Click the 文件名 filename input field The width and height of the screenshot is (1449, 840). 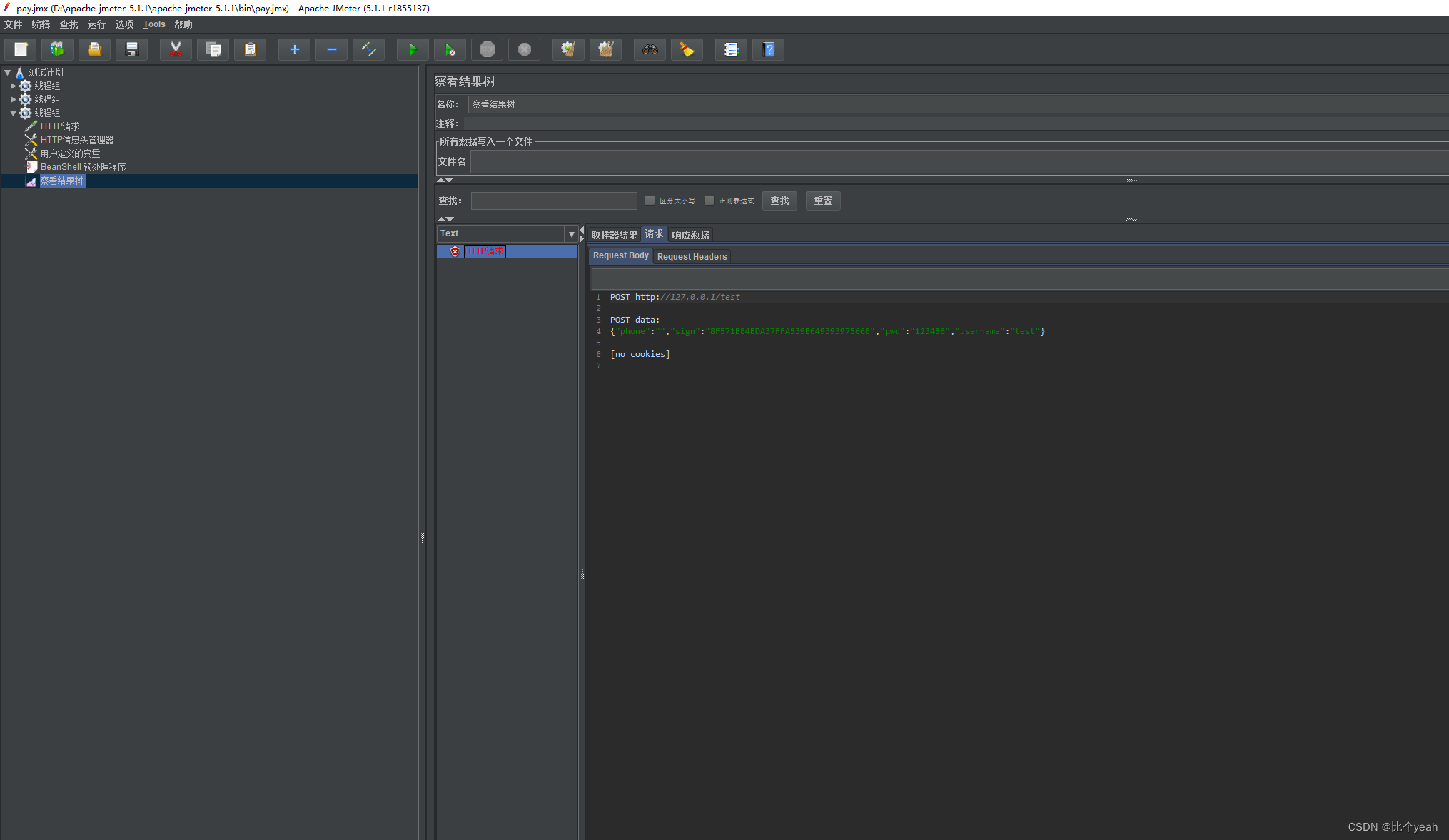click(x=959, y=161)
